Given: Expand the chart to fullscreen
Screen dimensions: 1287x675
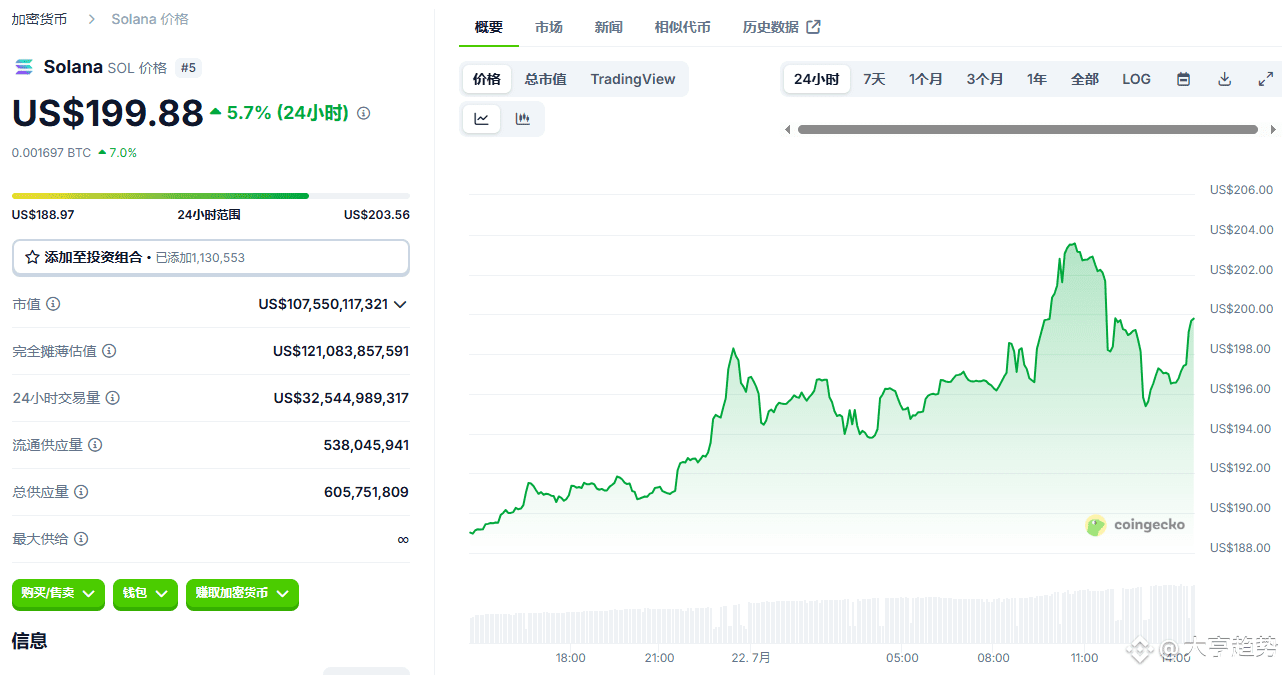Looking at the screenshot, I should (1265, 79).
